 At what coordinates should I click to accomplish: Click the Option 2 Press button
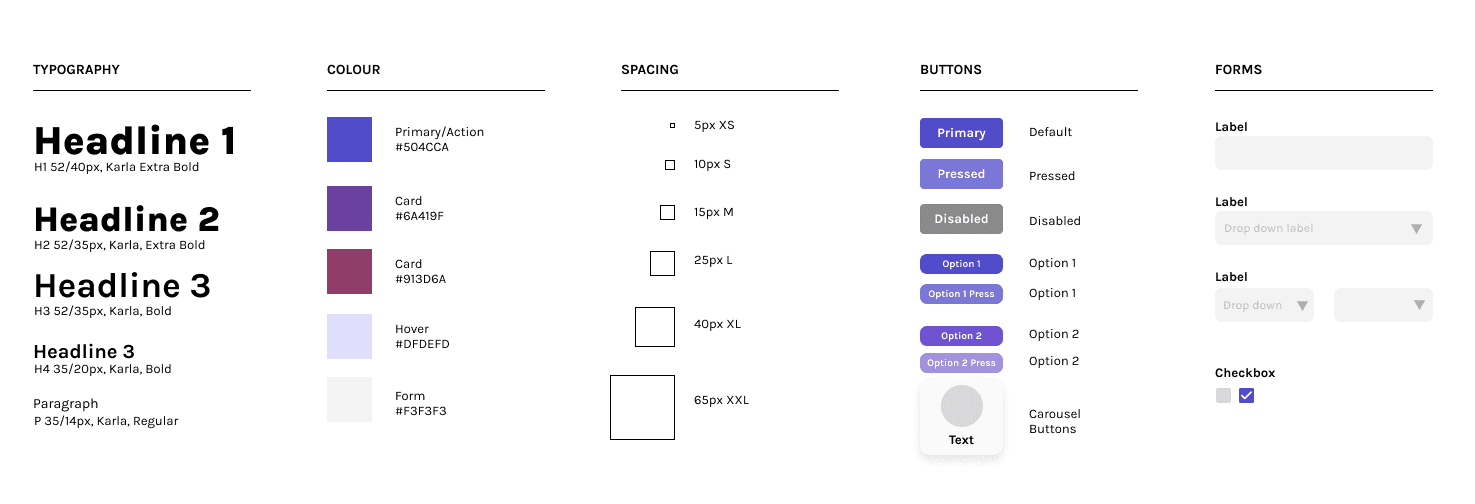click(961, 363)
